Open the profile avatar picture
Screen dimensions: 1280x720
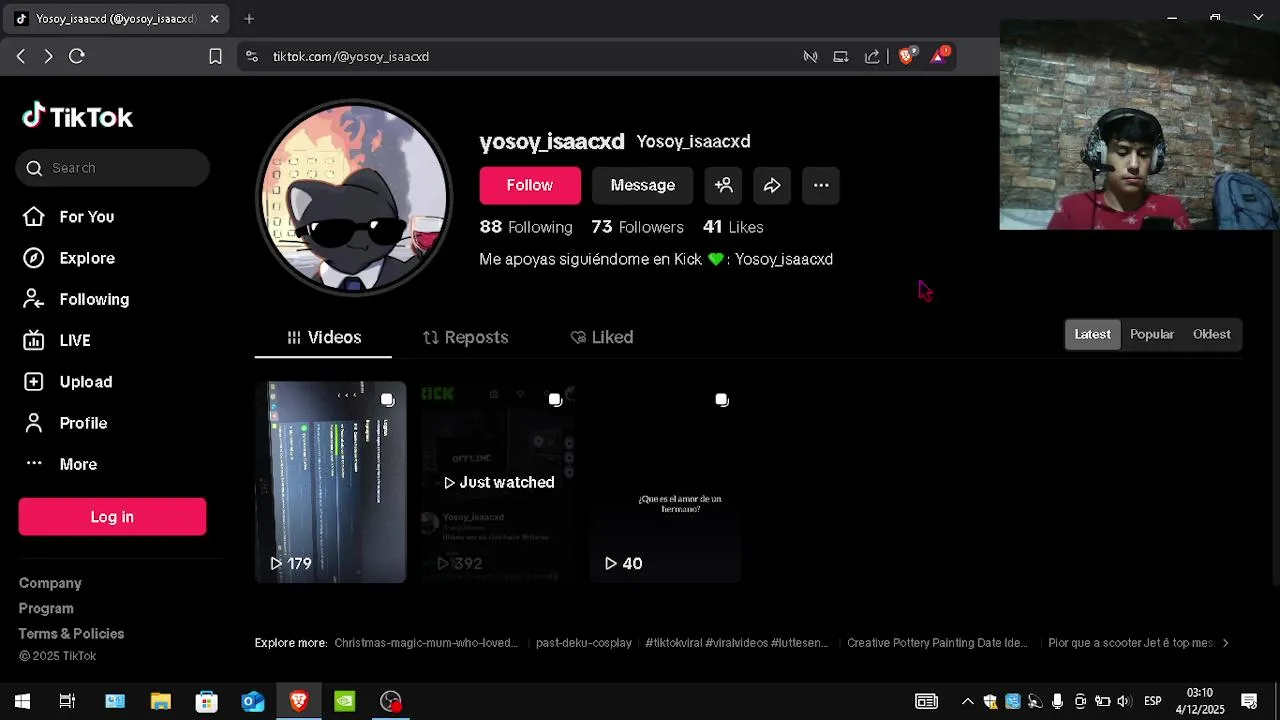click(355, 197)
